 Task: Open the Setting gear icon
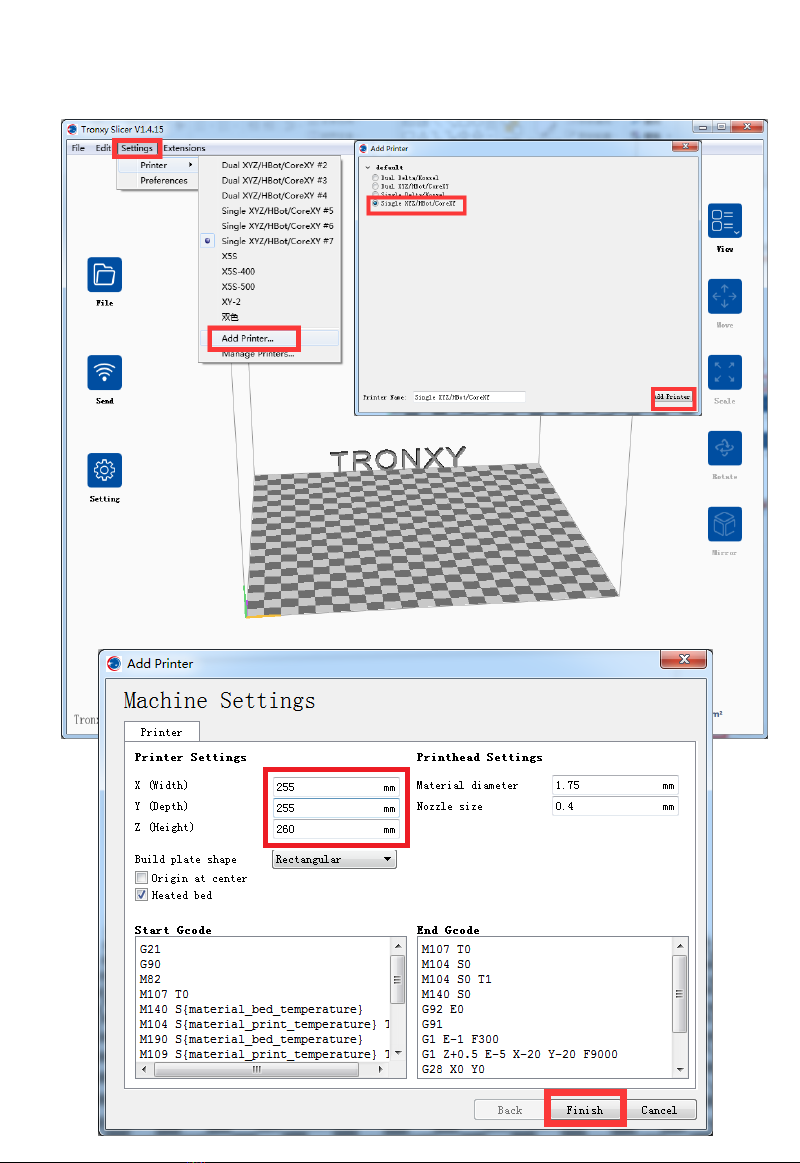[105, 470]
